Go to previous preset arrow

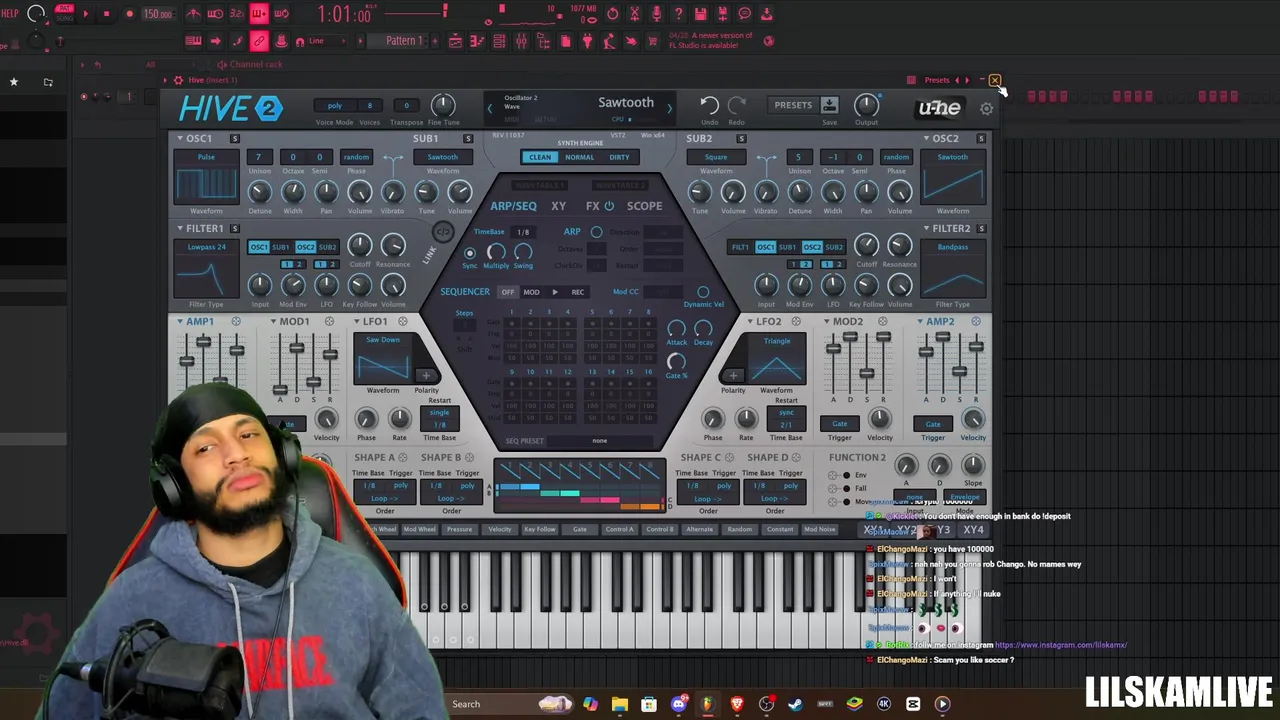click(x=489, y=107)
